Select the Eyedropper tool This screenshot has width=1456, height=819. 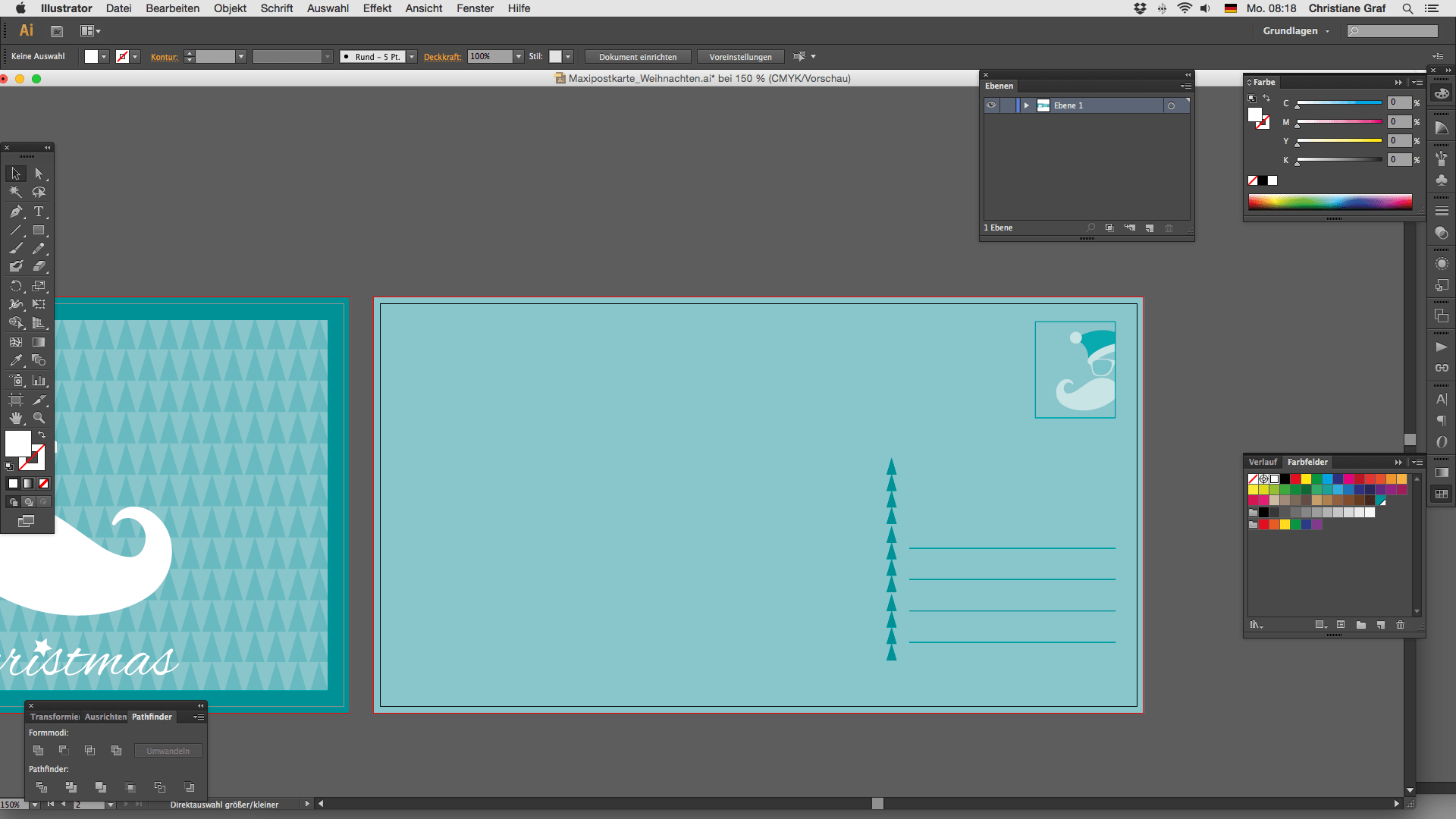(x=16, y=361)
